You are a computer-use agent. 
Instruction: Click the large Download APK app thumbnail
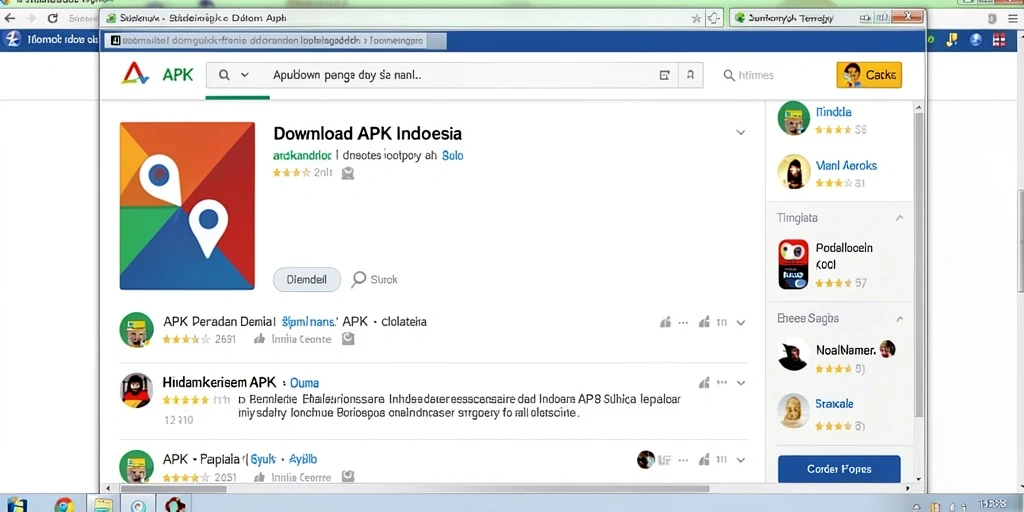coord(187,206)
